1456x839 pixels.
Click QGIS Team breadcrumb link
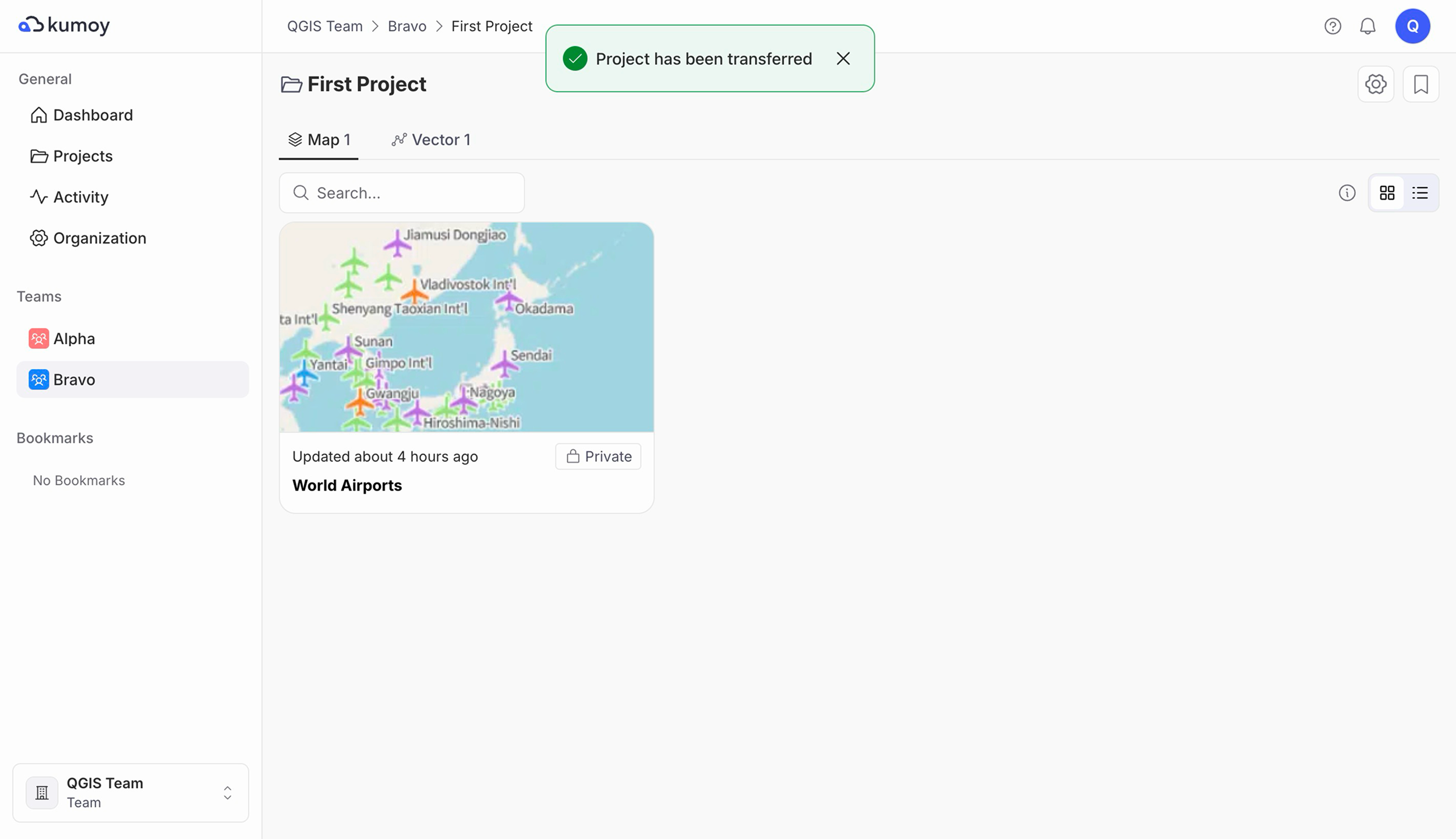(x=324, y=26)
